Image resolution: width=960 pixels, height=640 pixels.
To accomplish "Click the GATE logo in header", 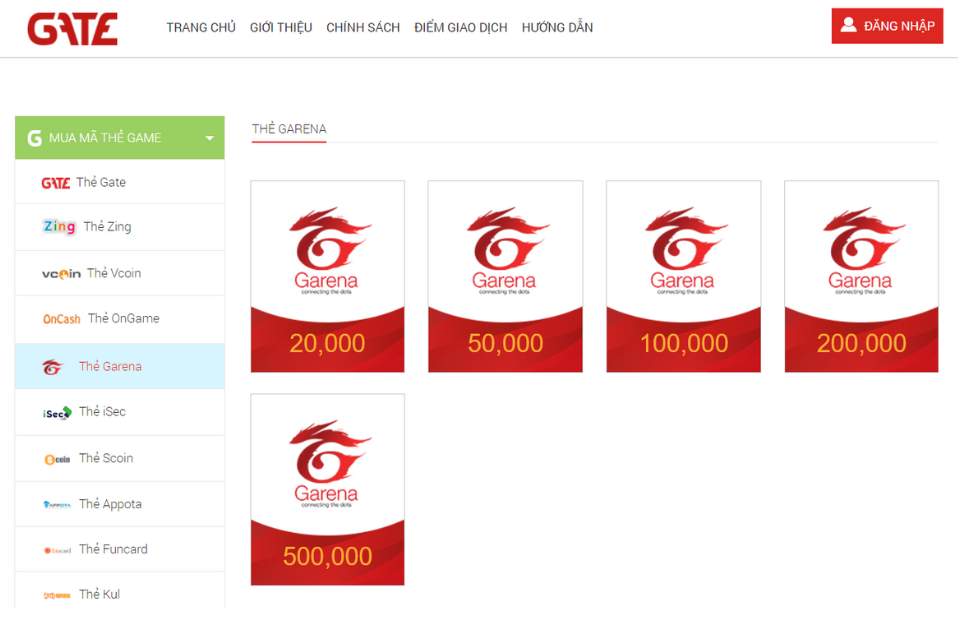I will [x=72, y=29].
